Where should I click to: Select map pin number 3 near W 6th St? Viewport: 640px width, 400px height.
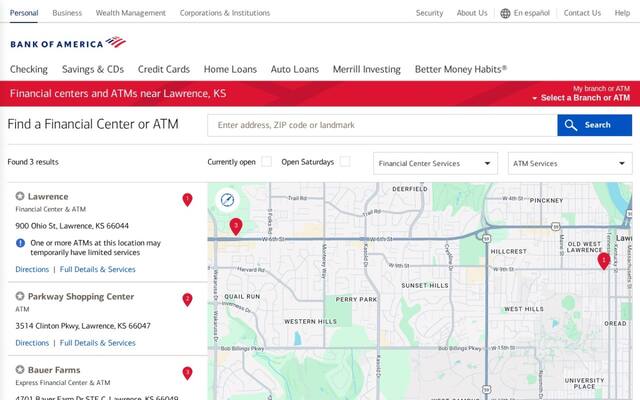pyautogui.click(x=236, y=227)
